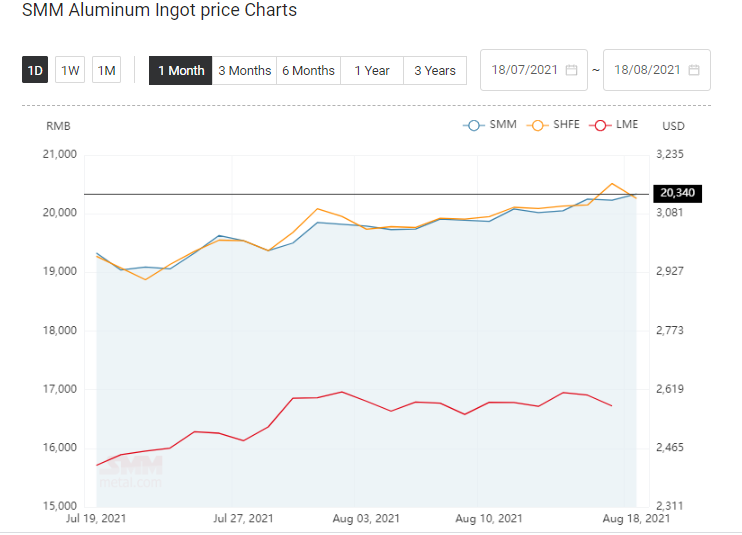Click the 19,000 RMB axis value

tap(60, 272)
